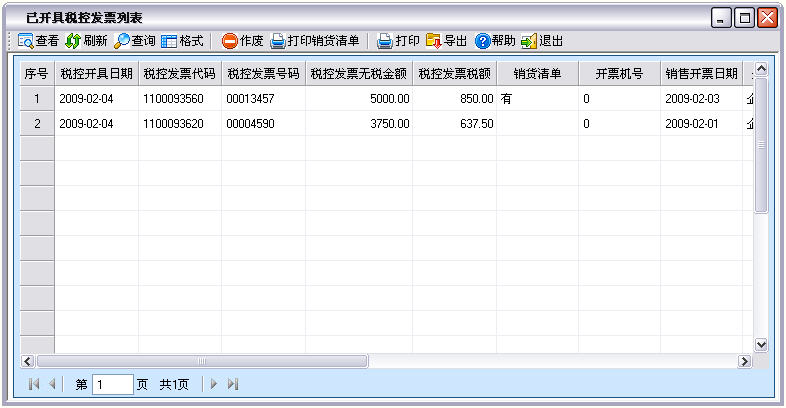The height and width of the screenshot is (408, 786).
Task: Select invoice code cell 1100093560
Action: pos(180,99)
